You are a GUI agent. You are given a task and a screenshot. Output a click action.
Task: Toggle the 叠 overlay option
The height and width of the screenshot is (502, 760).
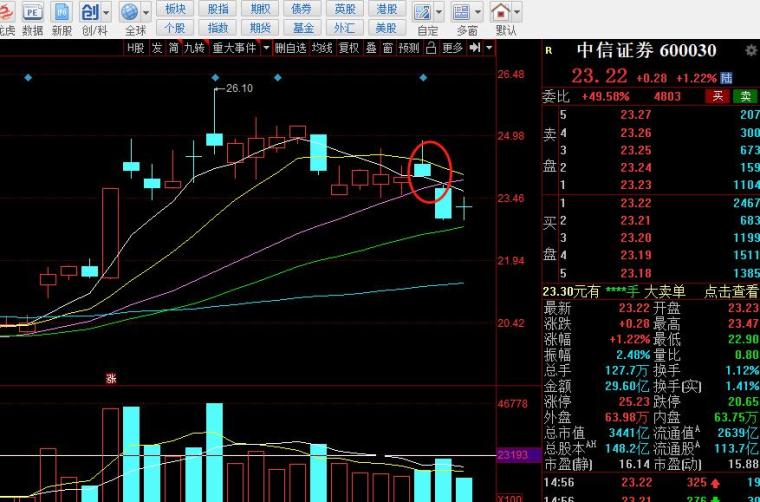pyautogui.click(x=371, y=48)
